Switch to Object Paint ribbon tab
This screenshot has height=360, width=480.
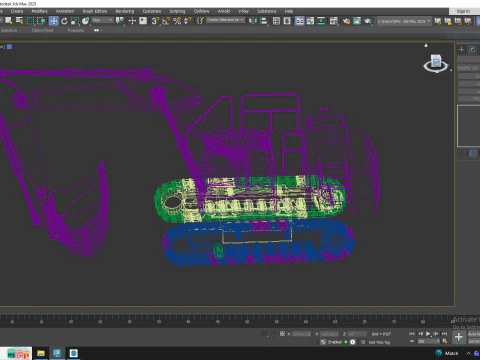pyautogui.click(x=42, y=30)
